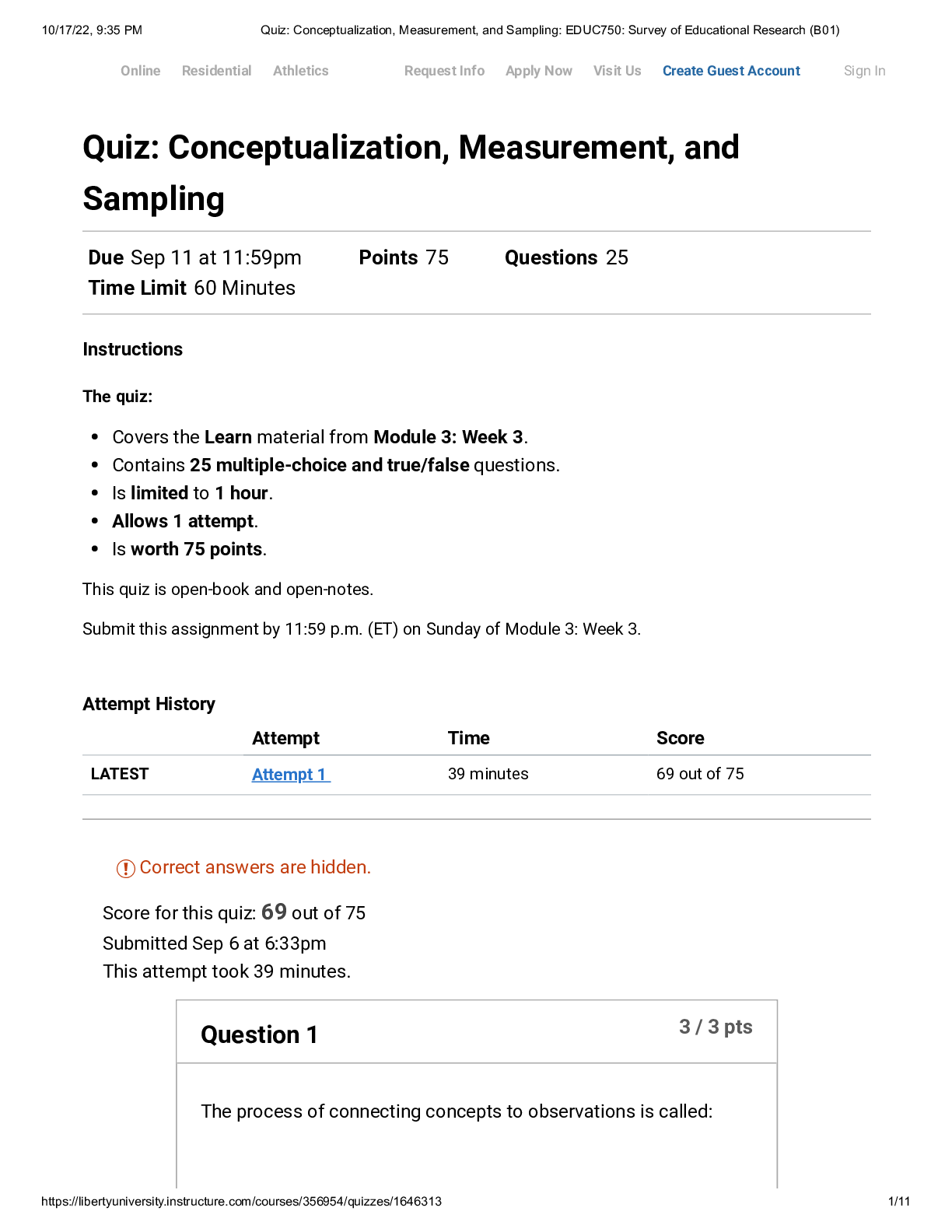Select the quiz title heading
The height and width of the screenshot is (1232, 952).
(411, 171)
